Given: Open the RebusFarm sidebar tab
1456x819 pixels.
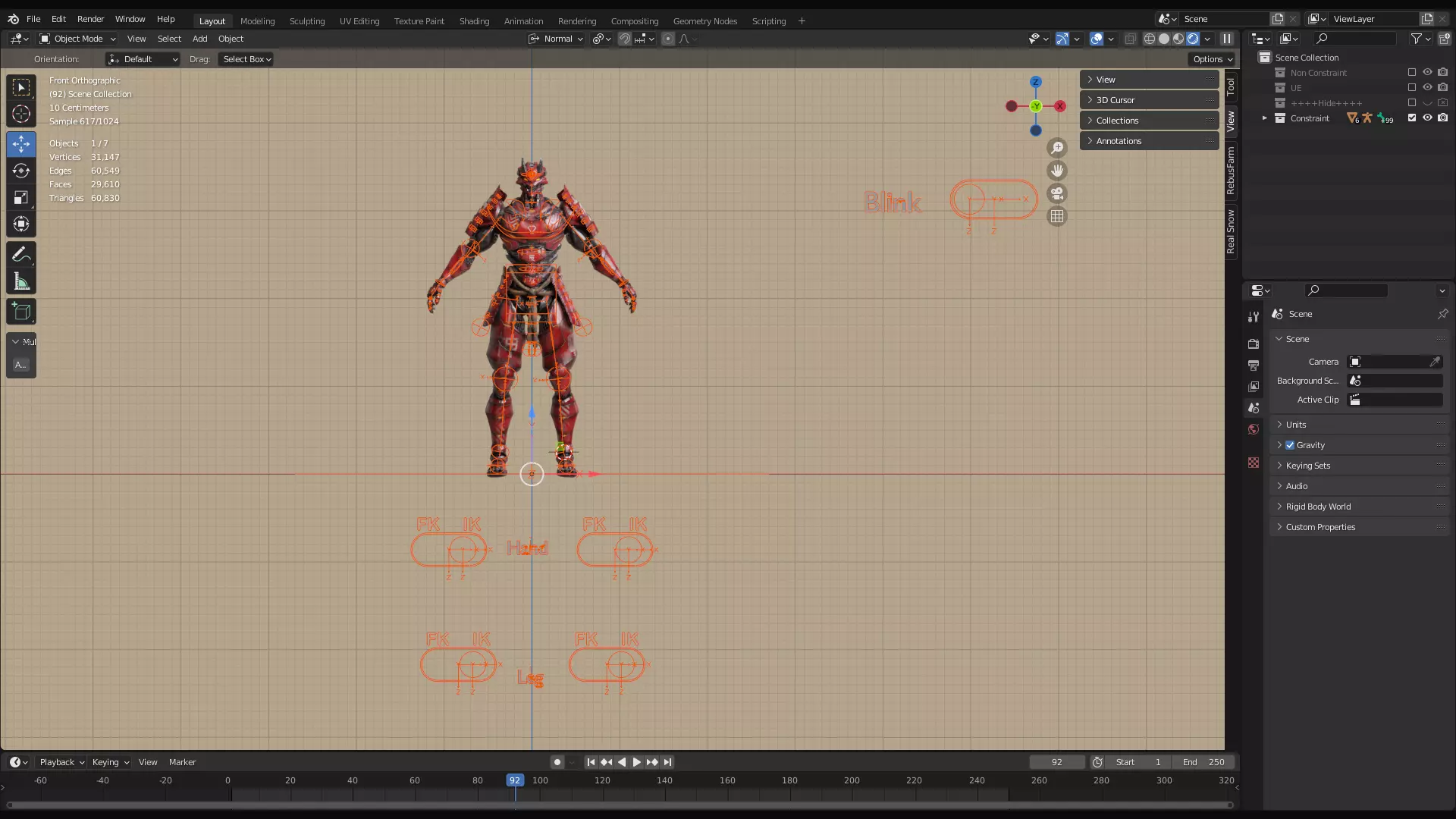Looking at the screenshot, I should point(1231,171).
